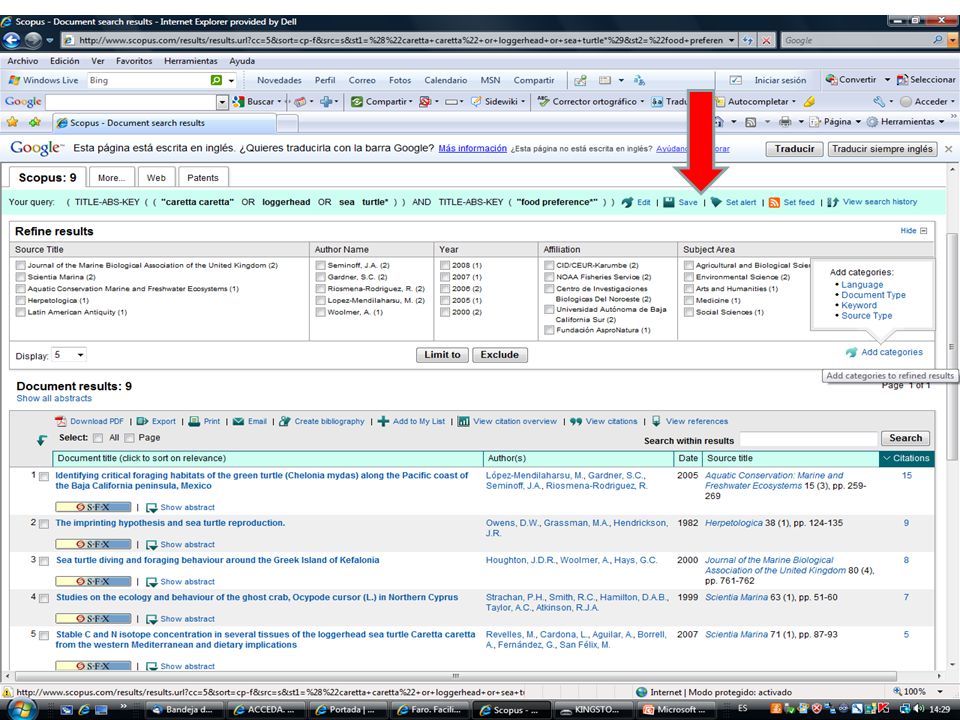Screen dimensions: 960x720
Task: Open the Language category link
Action: pos(862,285)
